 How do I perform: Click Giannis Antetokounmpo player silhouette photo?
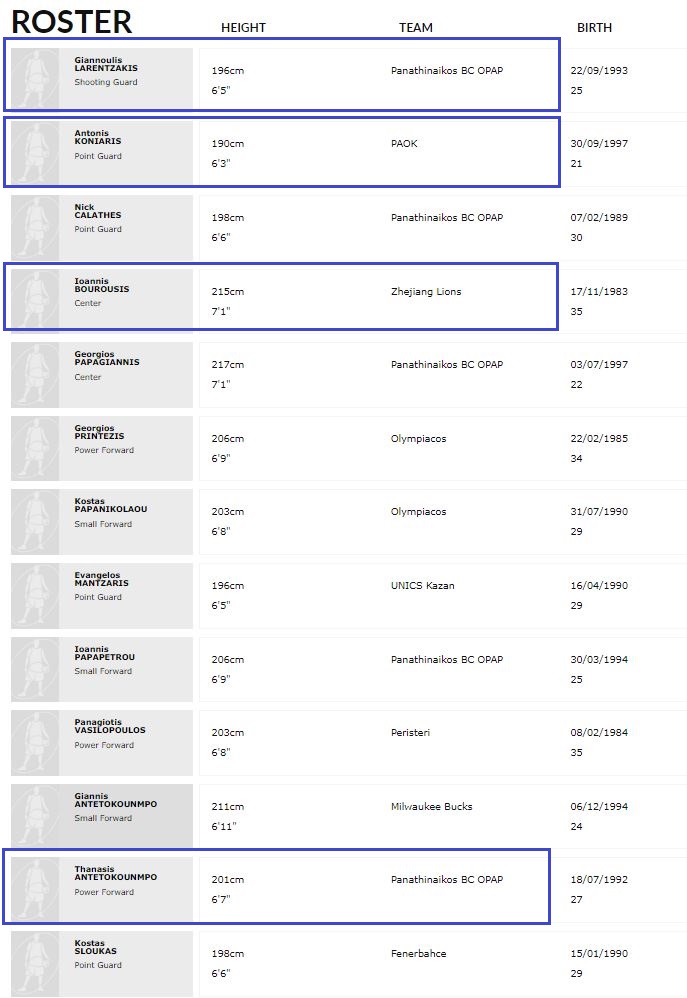[35, 816]
